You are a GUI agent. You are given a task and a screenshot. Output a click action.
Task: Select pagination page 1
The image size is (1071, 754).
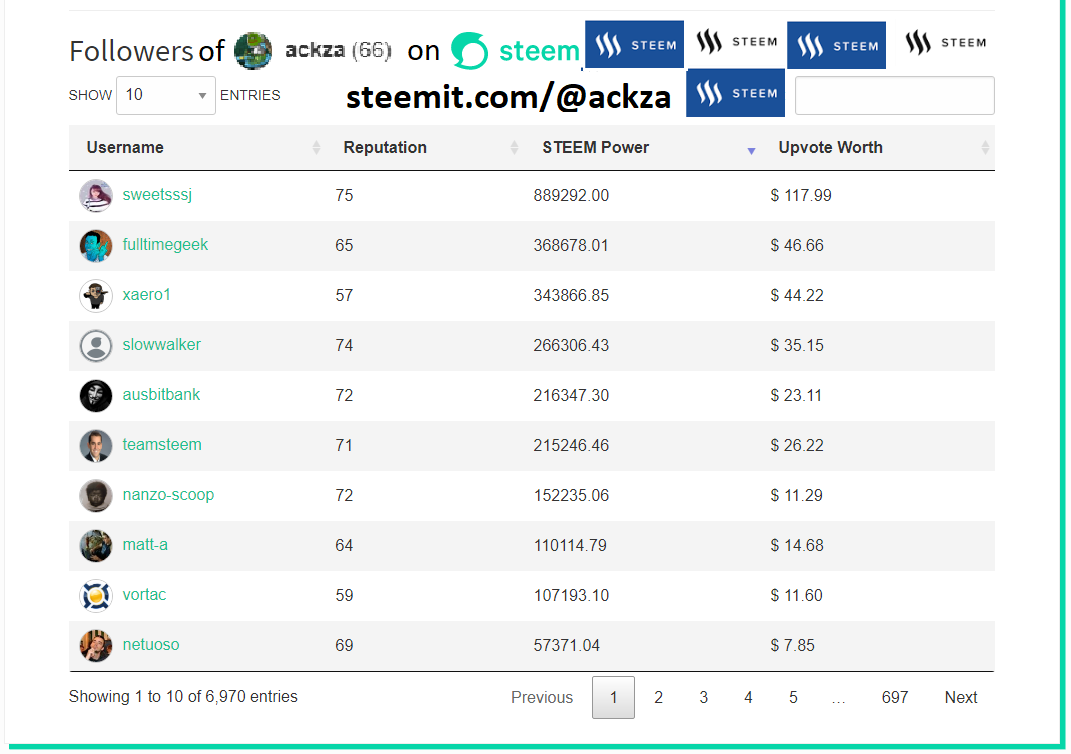tap(613, 697)
